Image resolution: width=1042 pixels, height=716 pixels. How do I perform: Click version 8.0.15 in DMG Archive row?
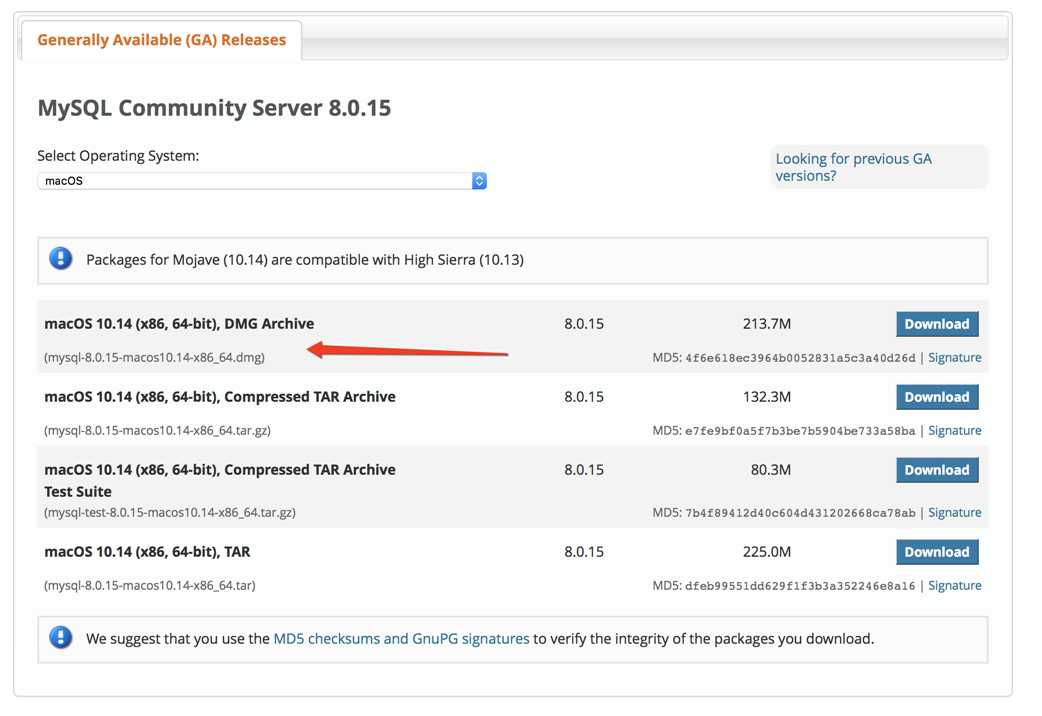pyautogui.click(x=584, y=324)
